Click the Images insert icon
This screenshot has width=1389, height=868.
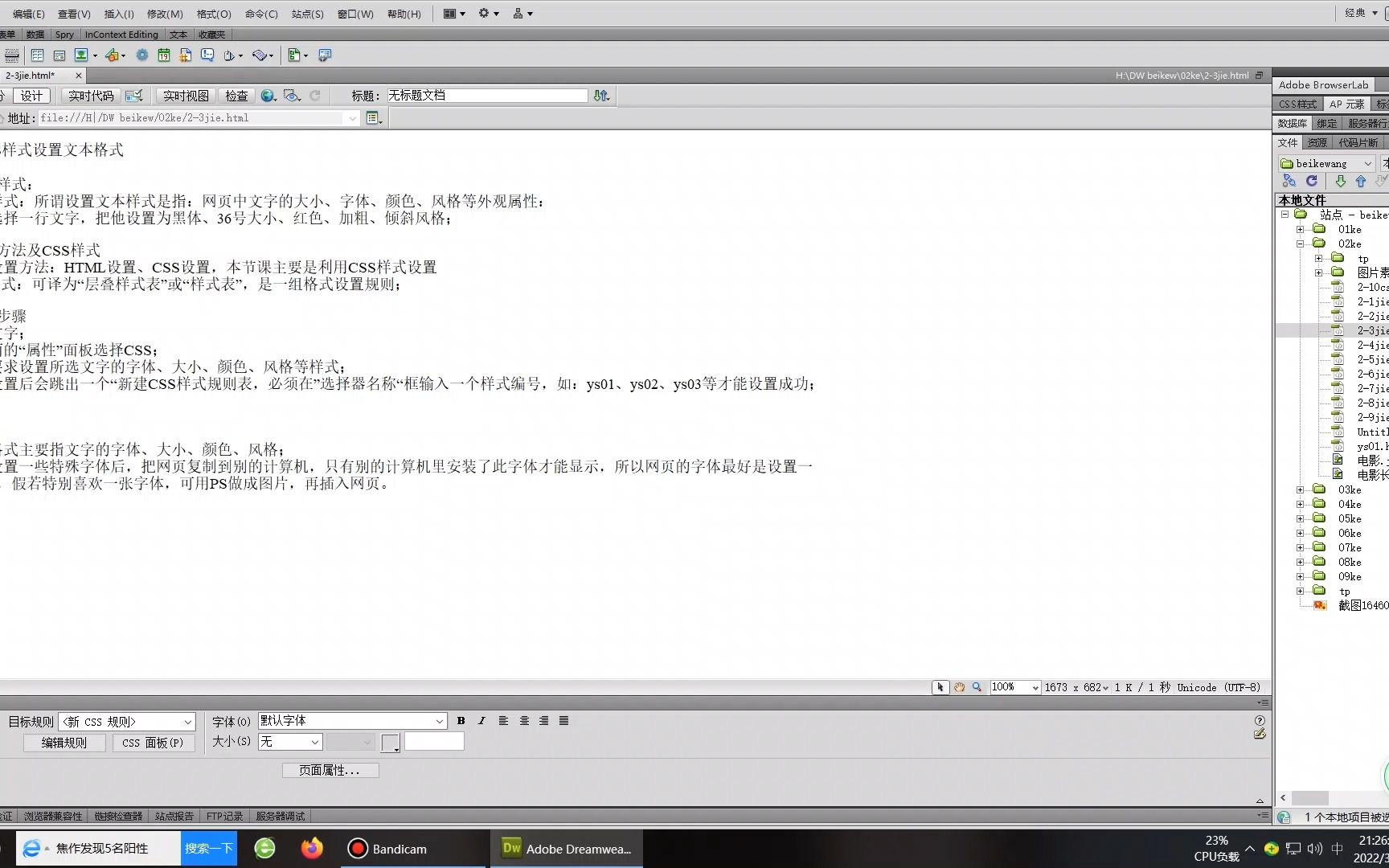[81, 55]
